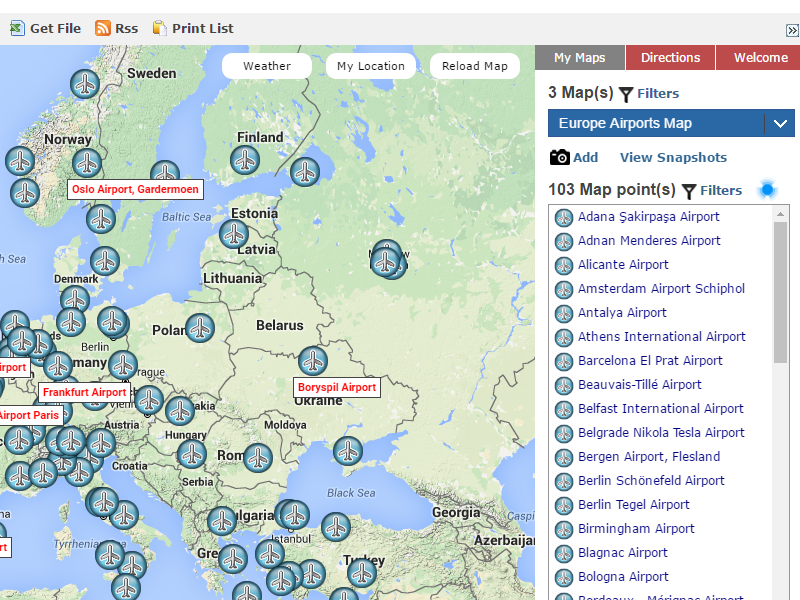This screenshot has width=800, height=600.
Task: Click the blue locate indicator beside Filters
Action: [767, 189]
